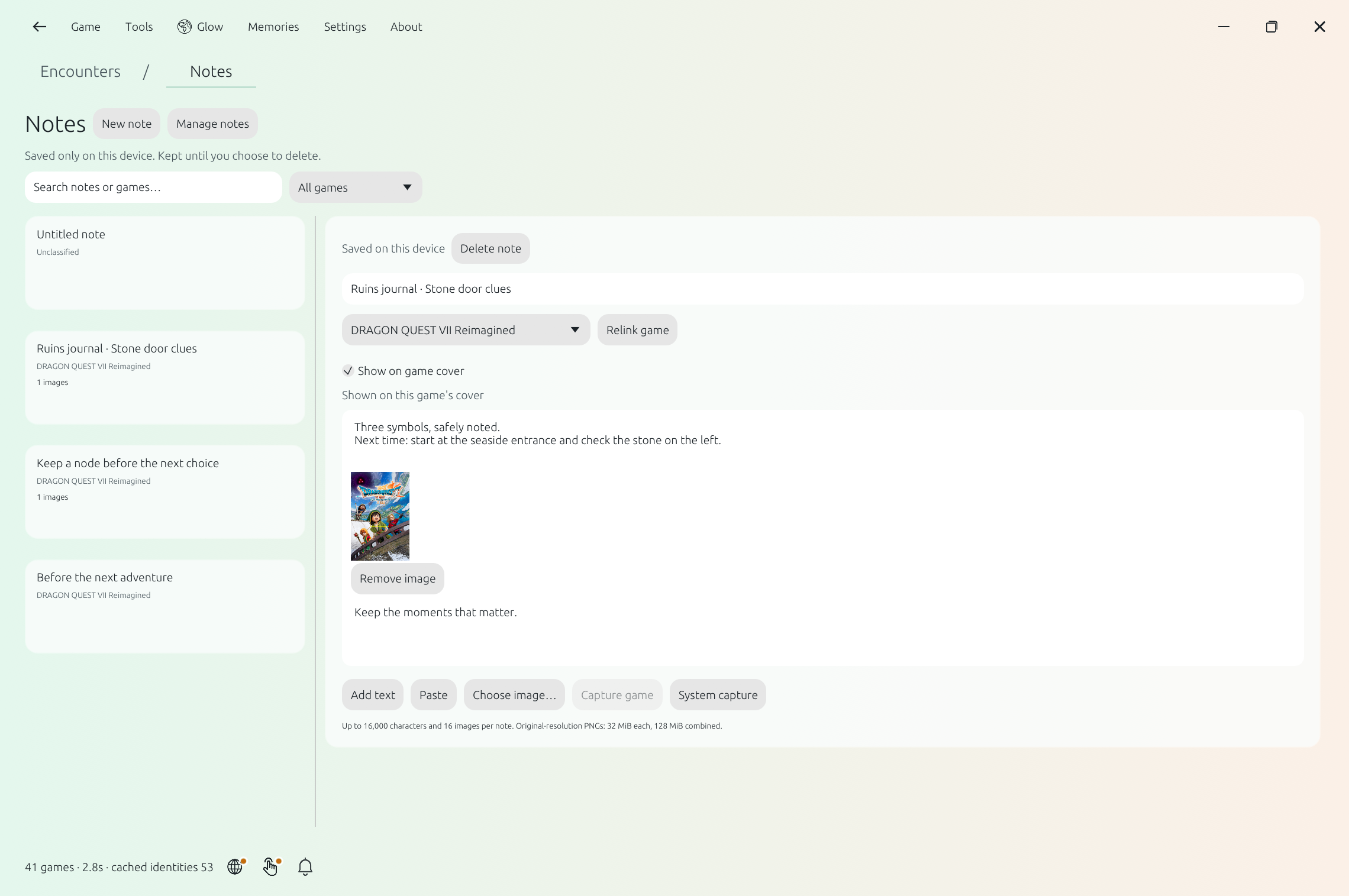Click the System capture button
The height and width of the screenshot is (896, 1349).
click(x=718, y=695)
